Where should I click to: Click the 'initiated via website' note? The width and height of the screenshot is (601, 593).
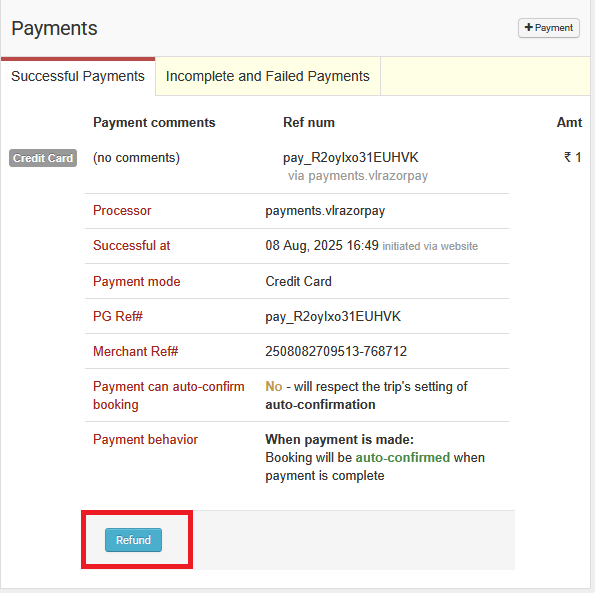point(430,246)
